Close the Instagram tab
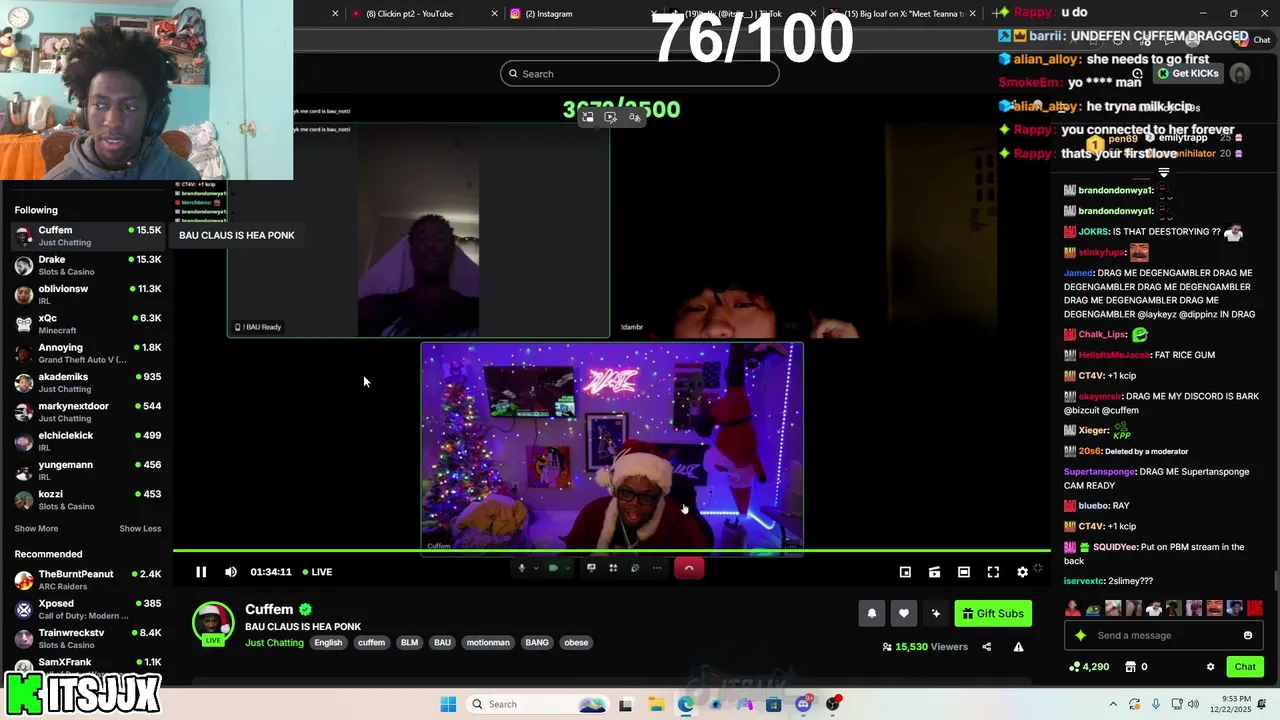Screen dimensions: 1280x720 click(654, 14)
